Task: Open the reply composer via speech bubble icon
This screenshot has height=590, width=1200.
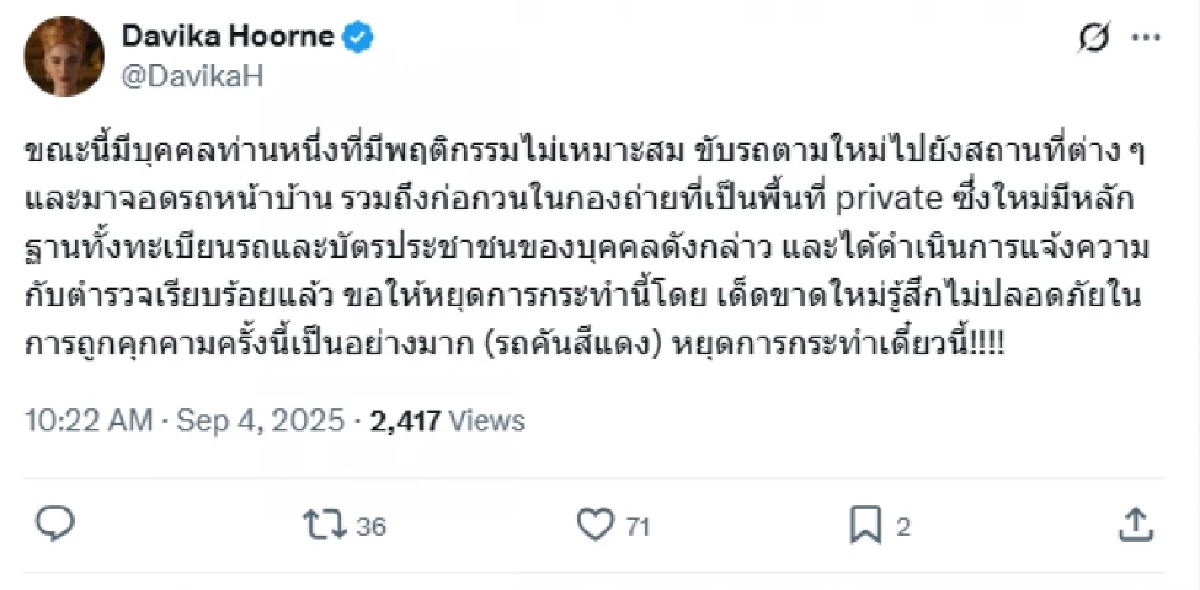Action: [x=55, y=520]
